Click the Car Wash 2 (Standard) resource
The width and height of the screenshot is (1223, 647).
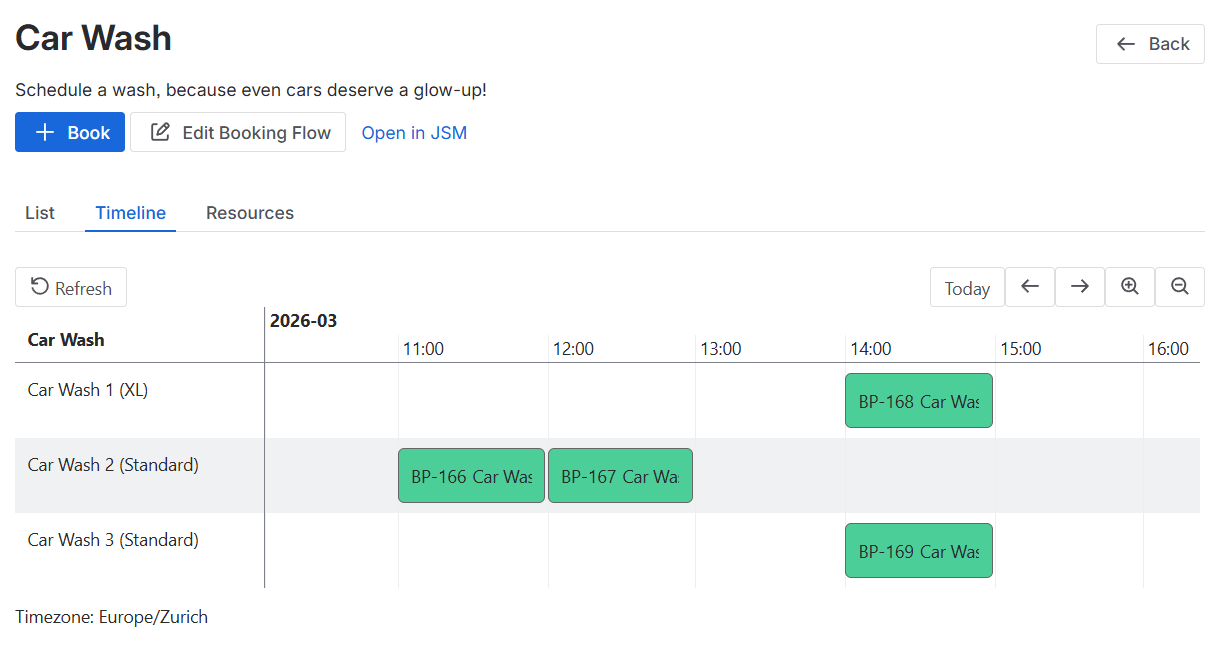113,465
